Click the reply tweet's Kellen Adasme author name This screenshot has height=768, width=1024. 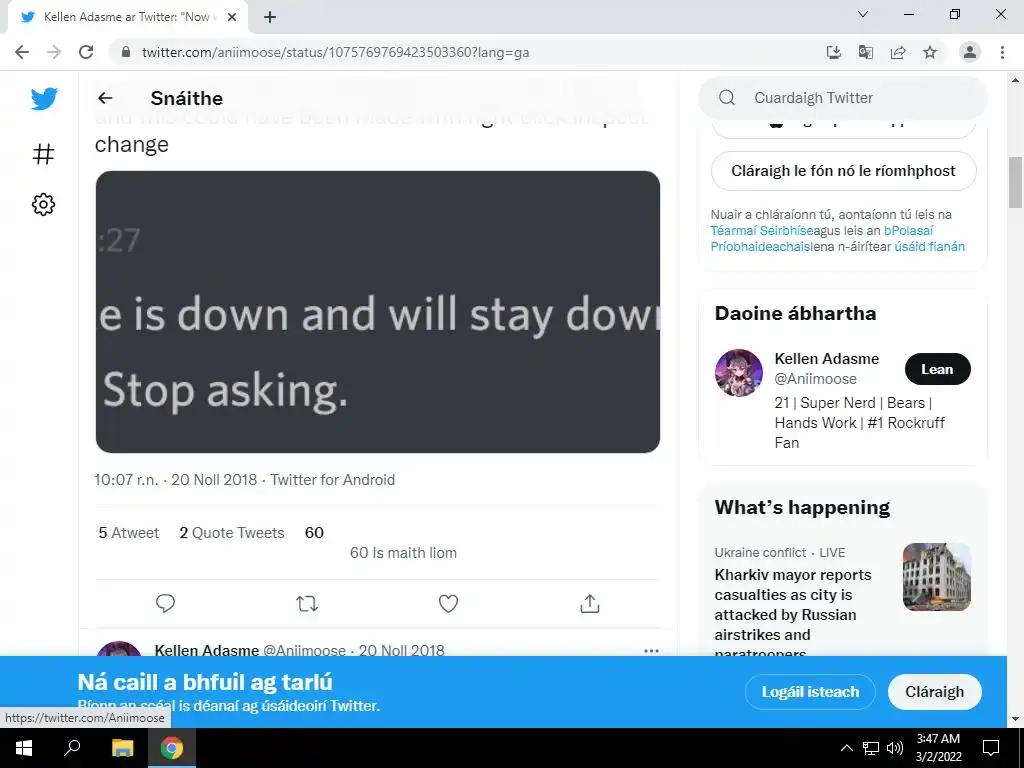[x=206, y=650]
